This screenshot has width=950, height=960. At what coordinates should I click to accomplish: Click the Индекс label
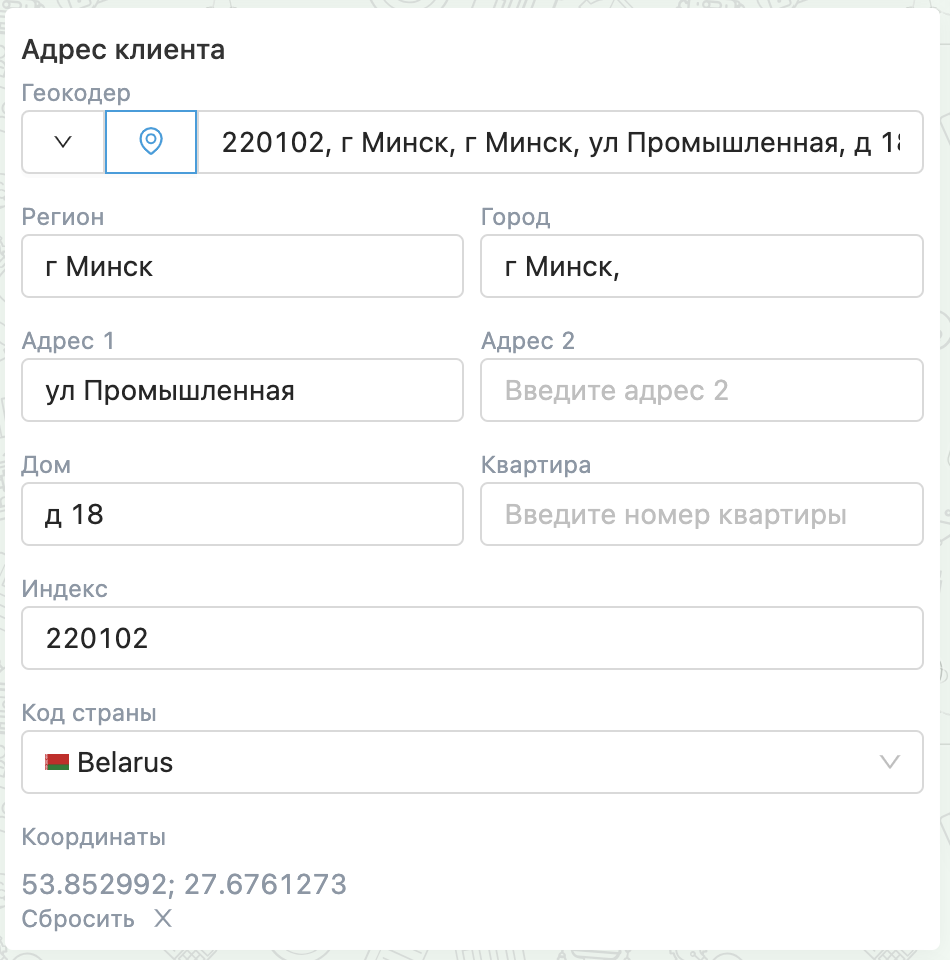pos(64,589)
